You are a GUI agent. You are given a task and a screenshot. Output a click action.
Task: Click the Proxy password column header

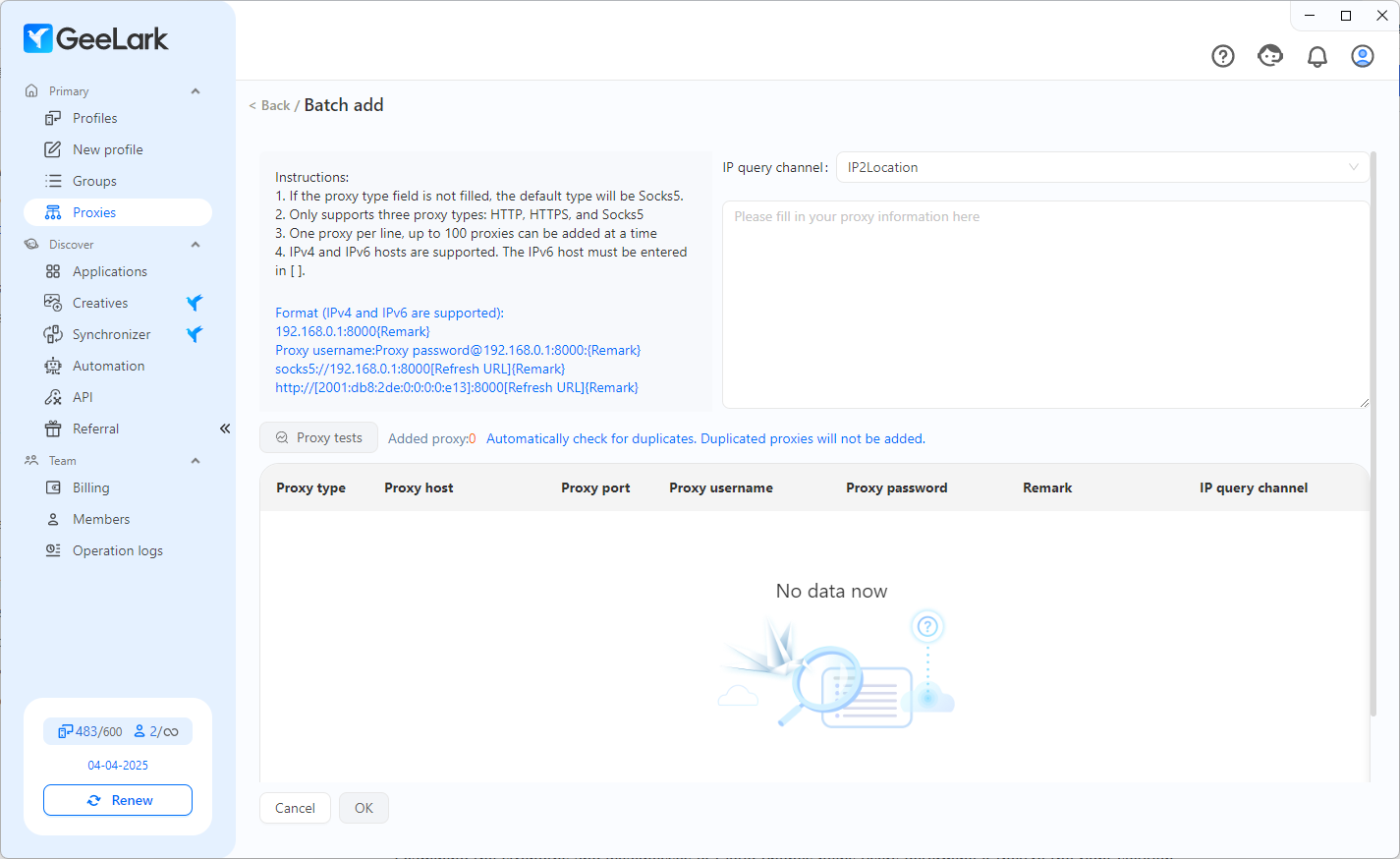coord(897,487)
